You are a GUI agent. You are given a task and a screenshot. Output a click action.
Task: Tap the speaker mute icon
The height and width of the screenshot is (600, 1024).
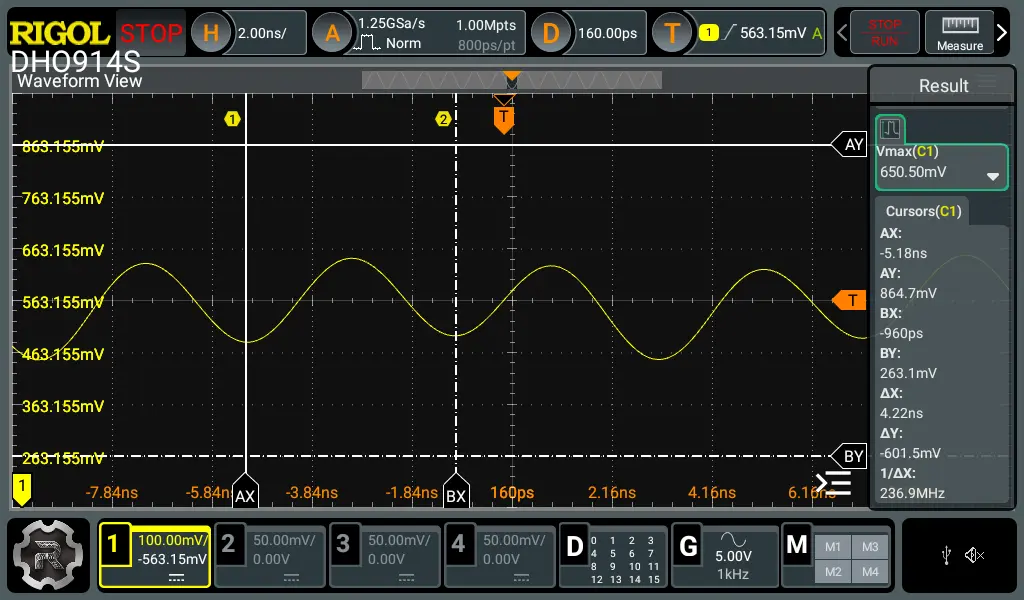tap(974, 556)
